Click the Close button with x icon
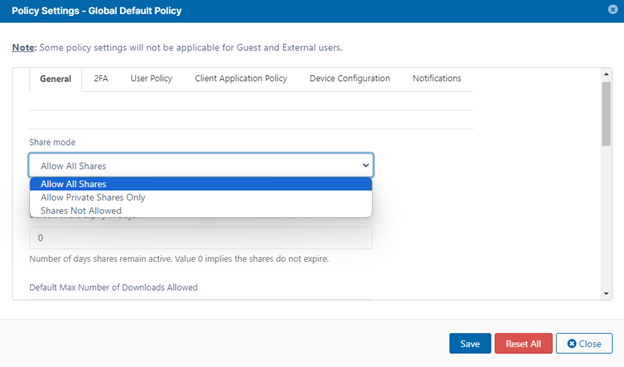This screenshot has width=624, height=367. click(x=584, y=344)
